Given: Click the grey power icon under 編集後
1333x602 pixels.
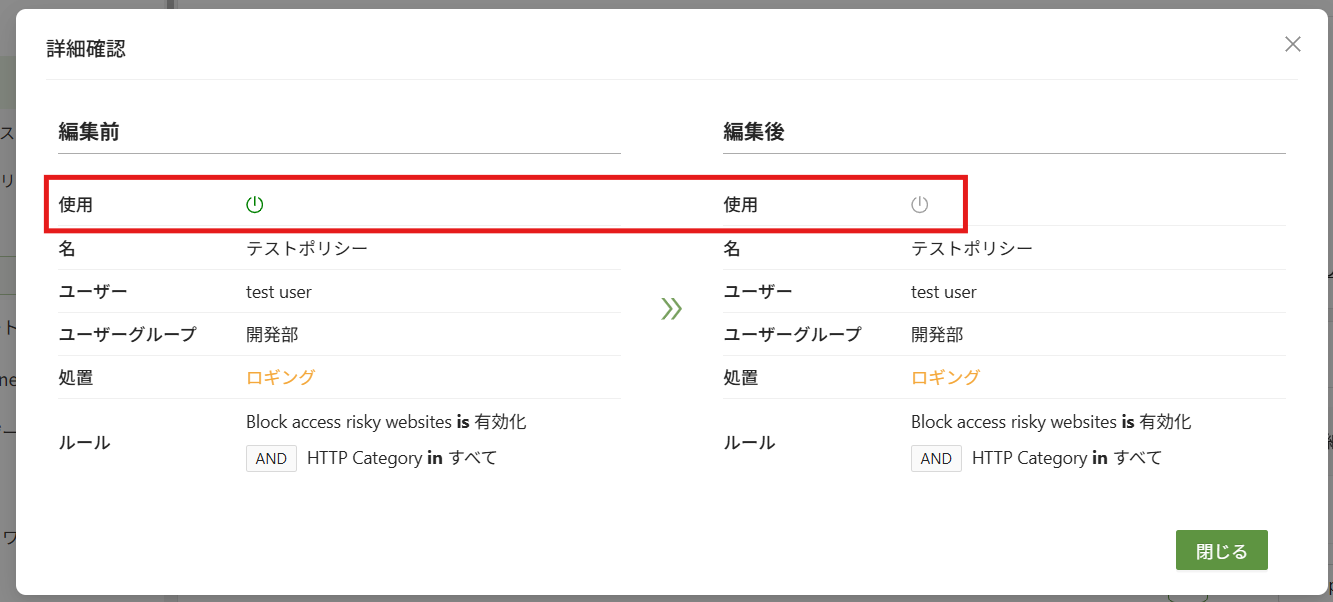Looking at the screenshot, I should (x=920, y=205).
